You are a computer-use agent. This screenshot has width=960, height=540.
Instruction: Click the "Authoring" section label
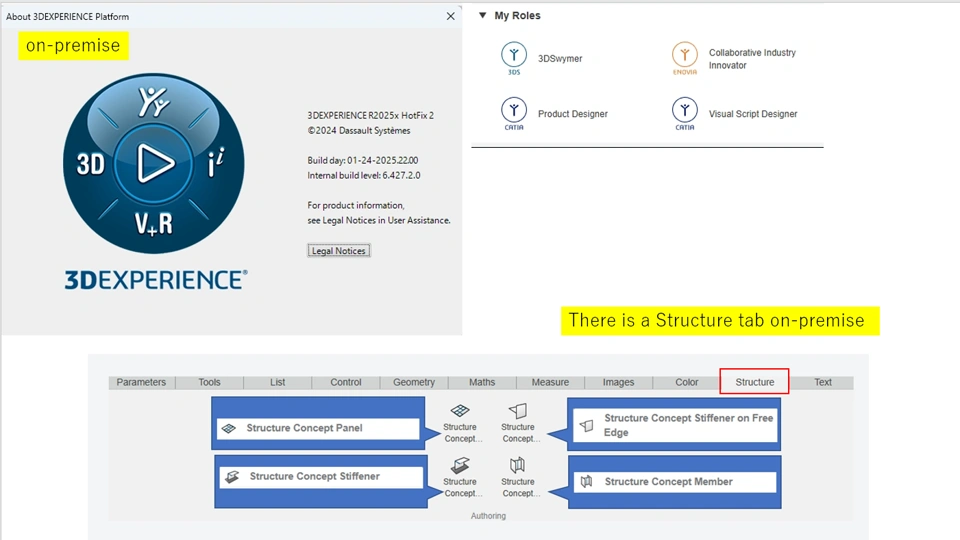(x=488, y=516)
